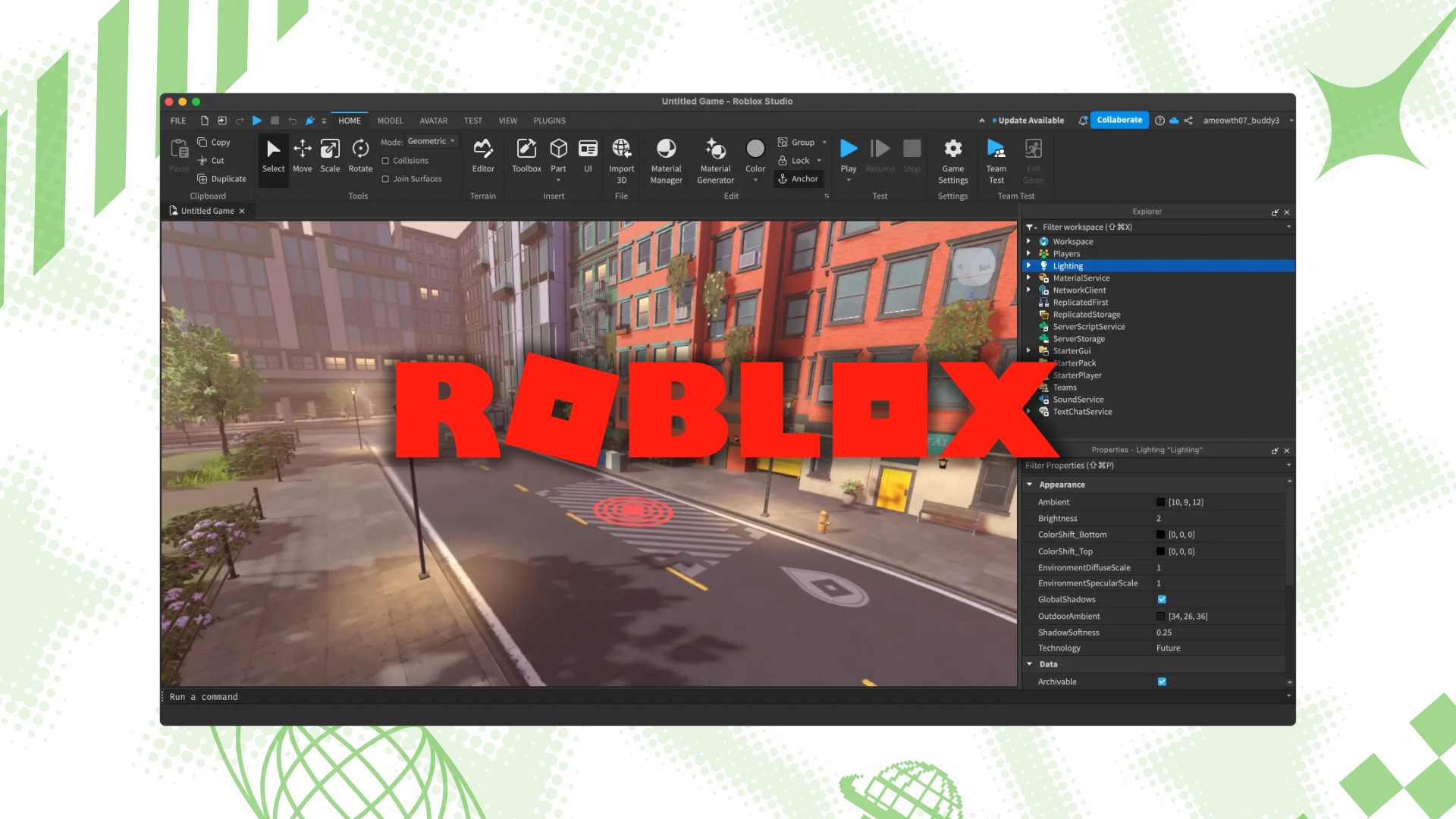Click the Ambient color swatch

[x=1160, y=502]
